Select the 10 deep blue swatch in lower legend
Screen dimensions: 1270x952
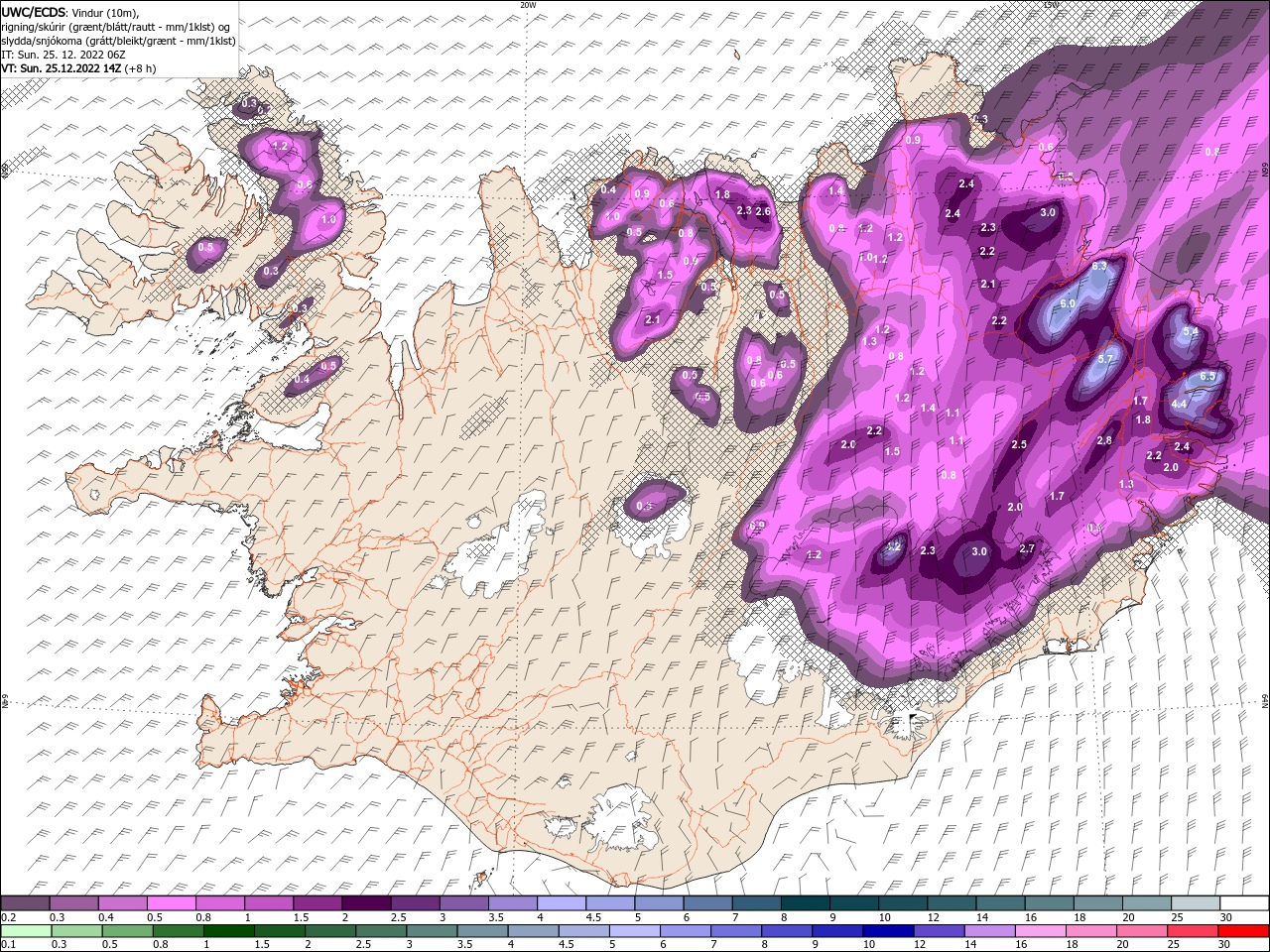(888, 931)
